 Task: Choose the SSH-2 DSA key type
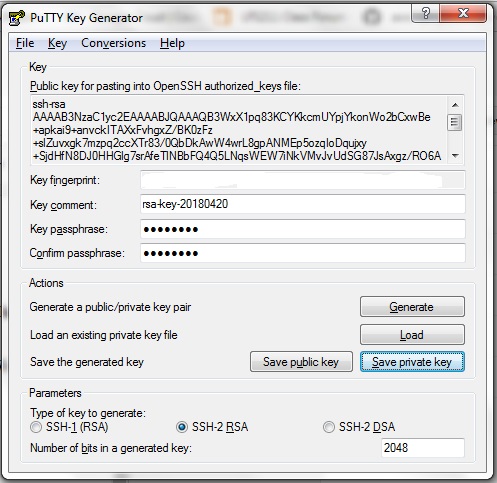pyautogui.click(x=328, y=427)
